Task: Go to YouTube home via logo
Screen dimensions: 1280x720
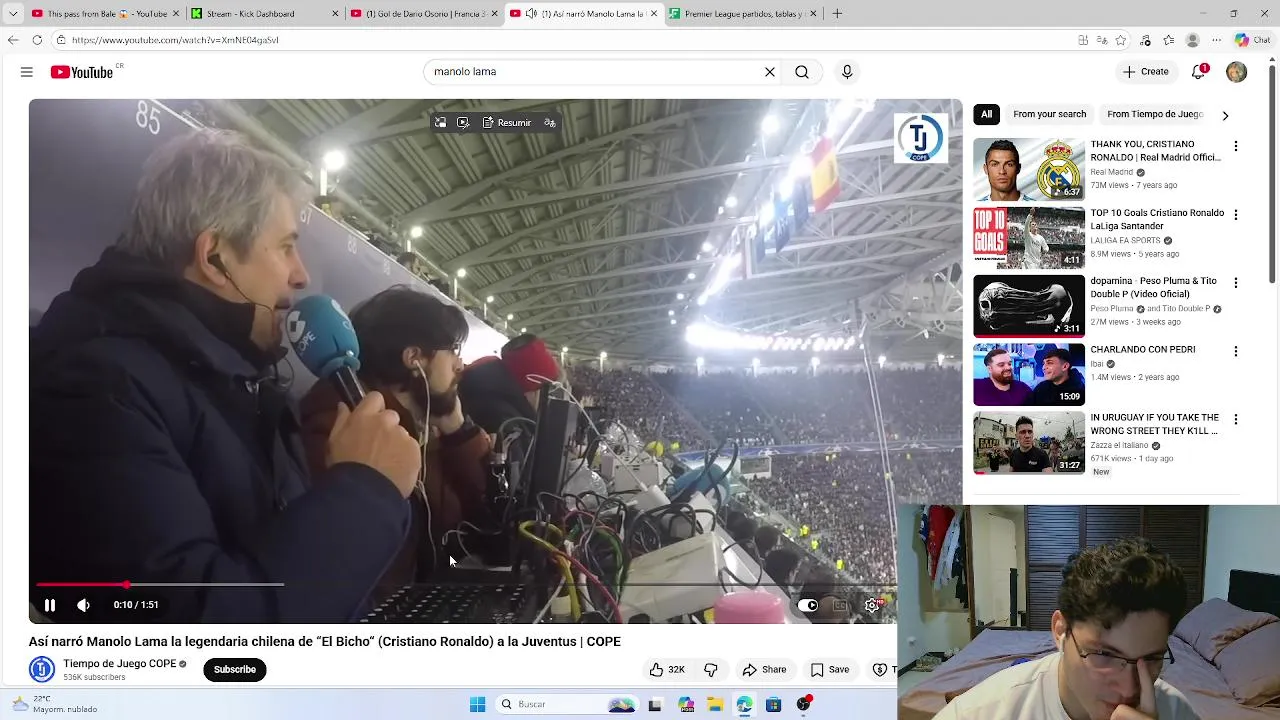Action: coord(82,72)
